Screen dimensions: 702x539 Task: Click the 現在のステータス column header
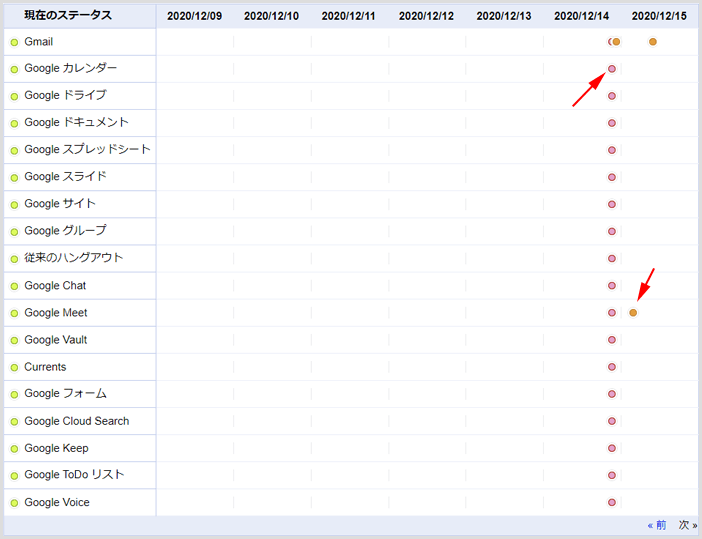click(68, 15)
